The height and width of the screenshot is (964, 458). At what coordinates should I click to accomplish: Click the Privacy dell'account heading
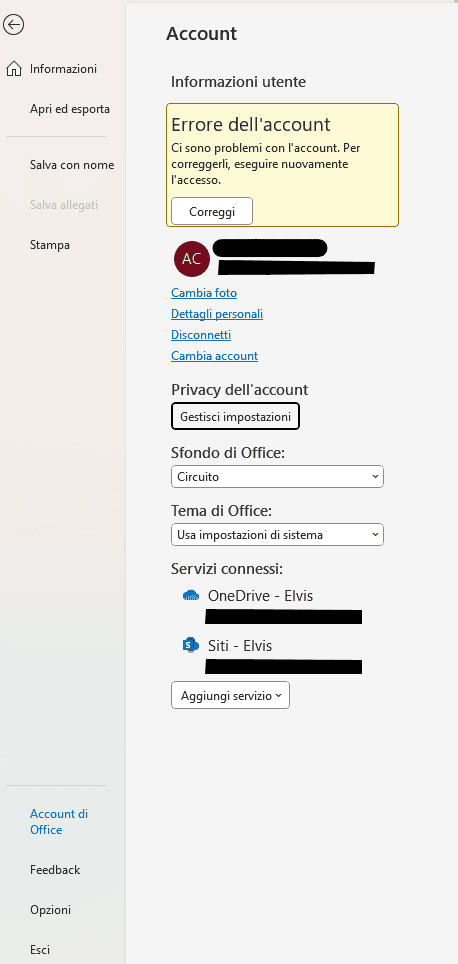(240, 390)
